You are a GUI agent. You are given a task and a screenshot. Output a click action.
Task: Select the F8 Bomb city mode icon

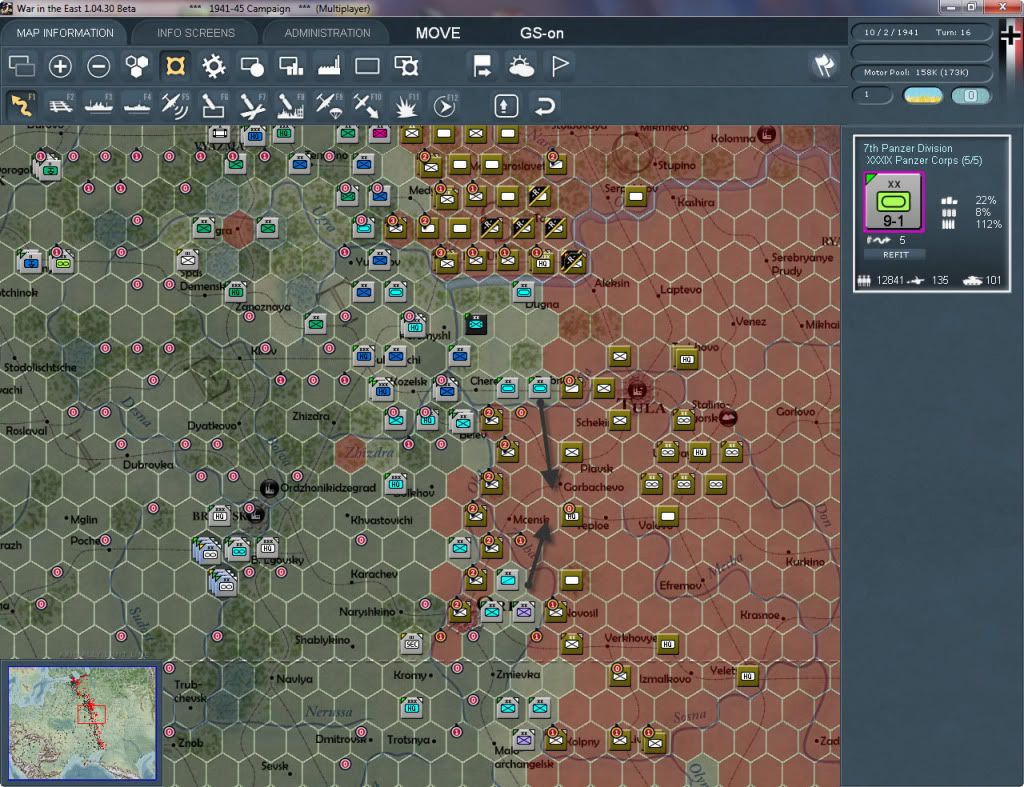291,105
